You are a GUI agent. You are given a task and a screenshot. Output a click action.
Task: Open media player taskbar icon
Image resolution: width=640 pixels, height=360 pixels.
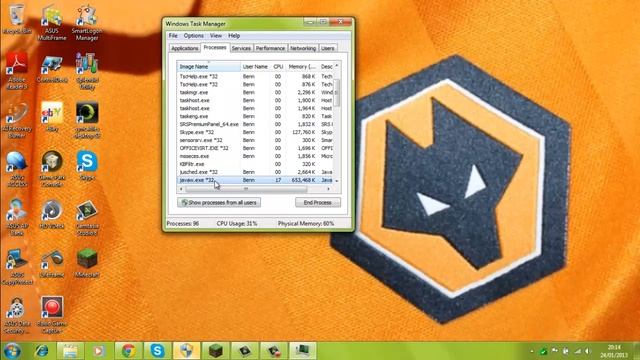tap(98, 351)
